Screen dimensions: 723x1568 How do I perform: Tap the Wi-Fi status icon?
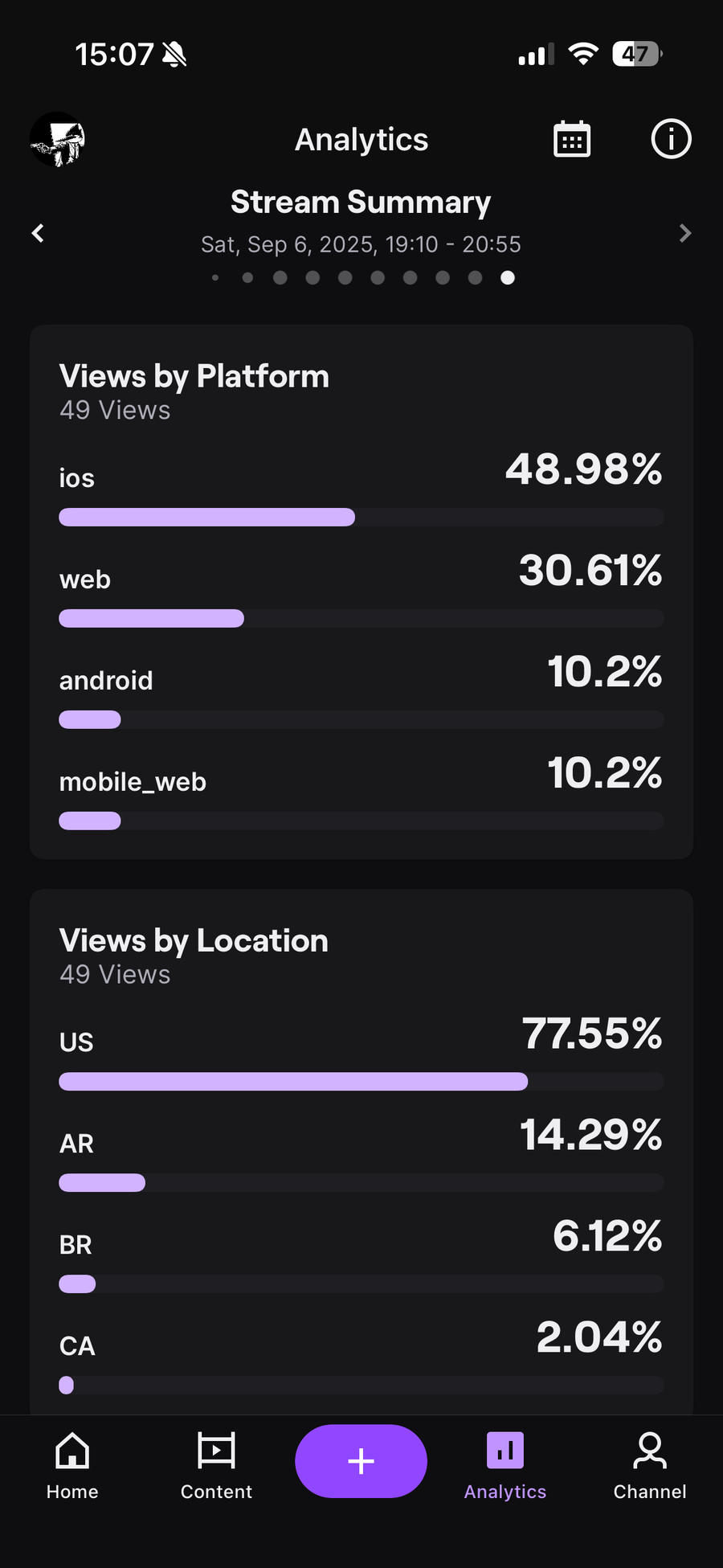[x=583, y=54]
